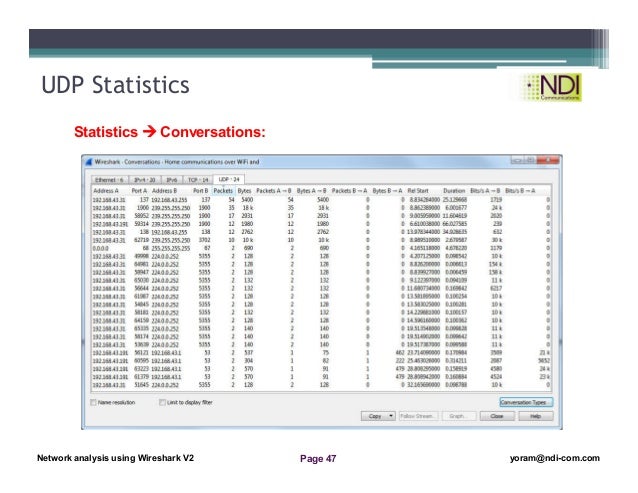Screen dimensions: 638x493
Task: Sort by Bits/s B → A column header
Action: click(520, 191)
